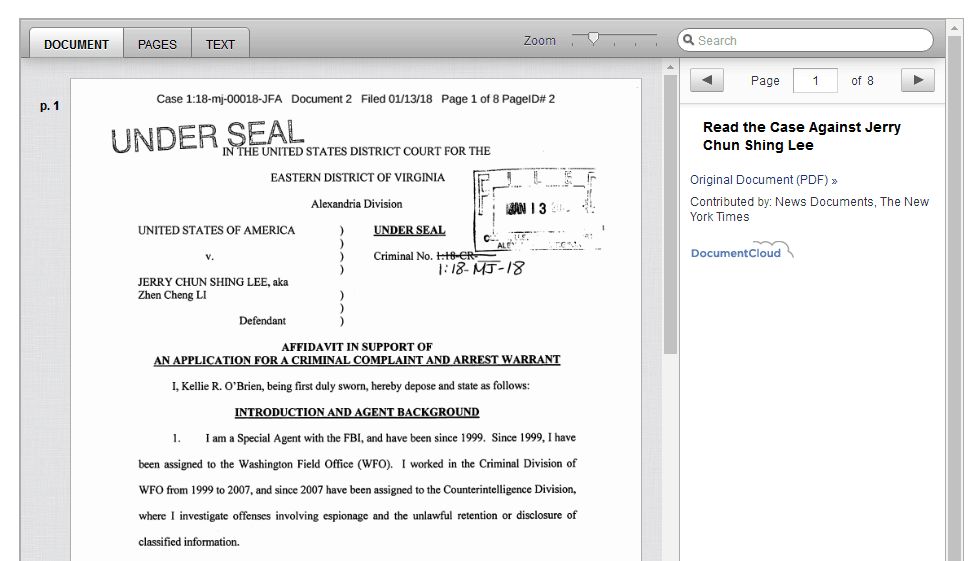
Task: Go to the next page using the right arrow
Action: [x=917, y=81]
